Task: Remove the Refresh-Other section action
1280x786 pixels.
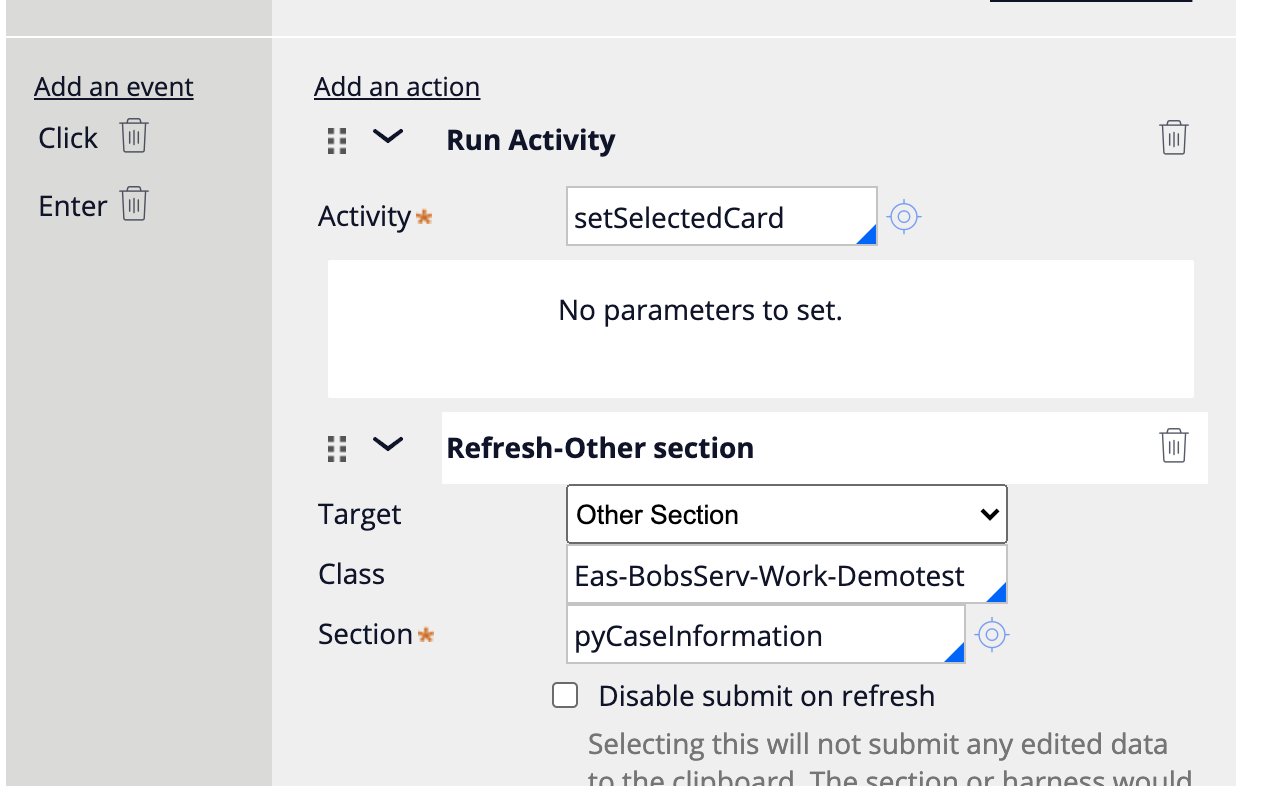Action: coord(1173,446)
